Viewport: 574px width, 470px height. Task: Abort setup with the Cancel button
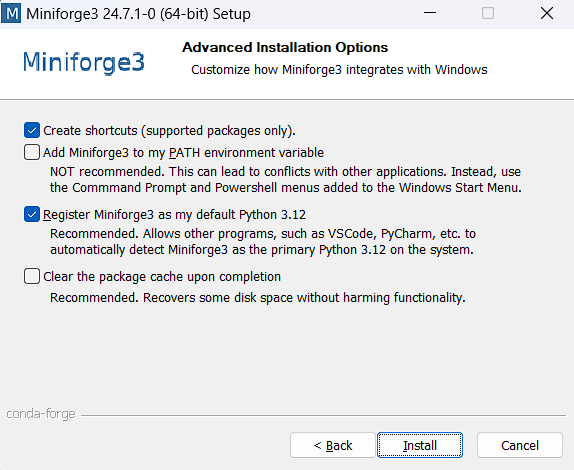click(x=520, y=445)
